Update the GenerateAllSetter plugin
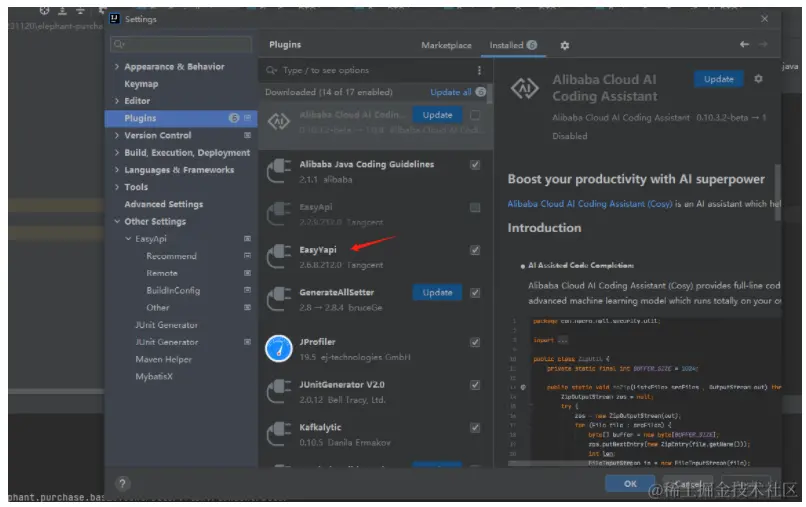Viewport: 806px width, 507px height. point(437,293)
